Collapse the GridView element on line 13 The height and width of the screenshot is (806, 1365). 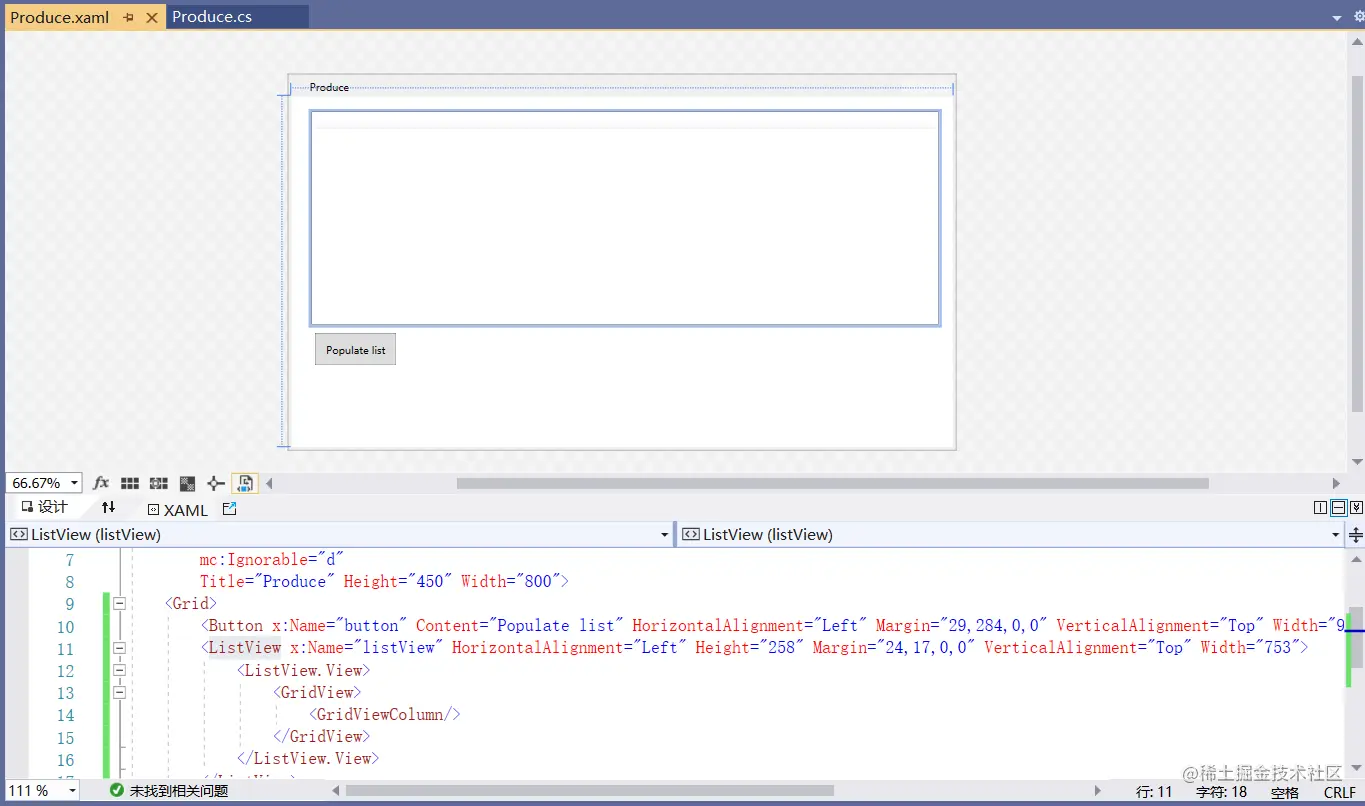pyautogui.click(x=120, y=692)
